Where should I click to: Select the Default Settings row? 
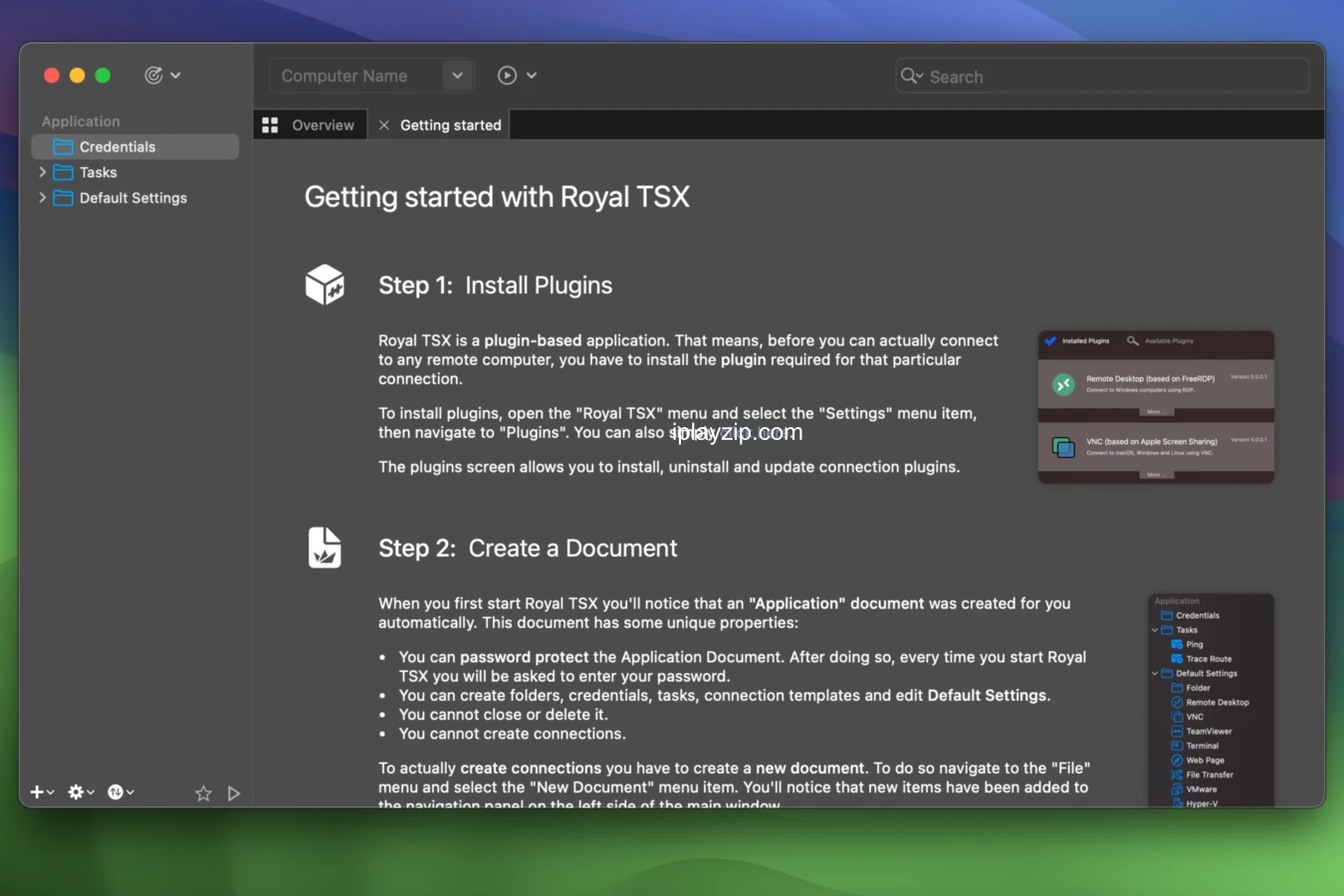click(135, 198)
